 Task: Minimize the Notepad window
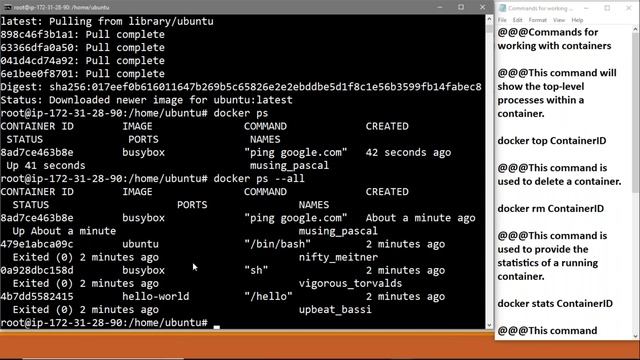[x=586, y=8]
